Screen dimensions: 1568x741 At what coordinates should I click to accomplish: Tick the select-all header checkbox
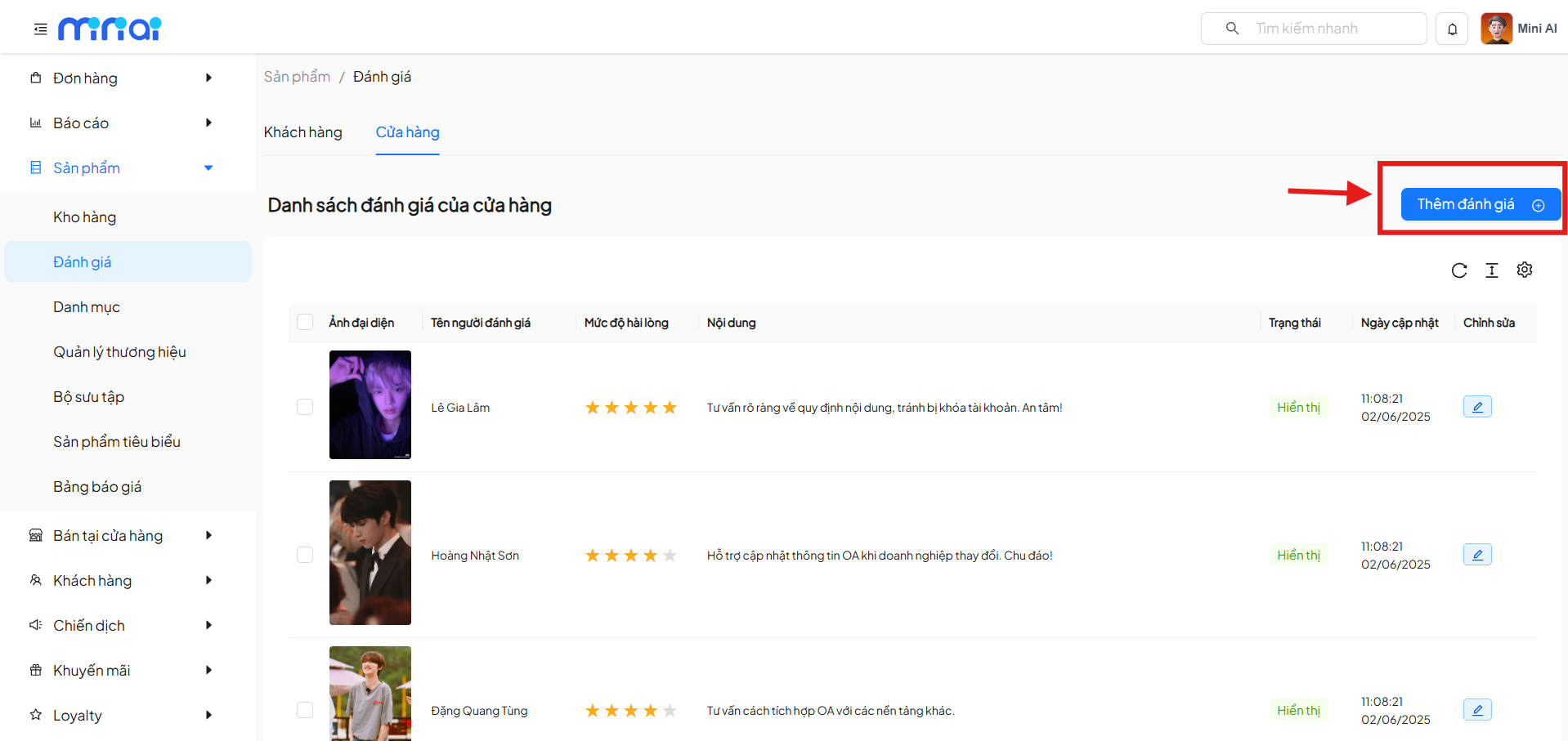click(305, 322)
